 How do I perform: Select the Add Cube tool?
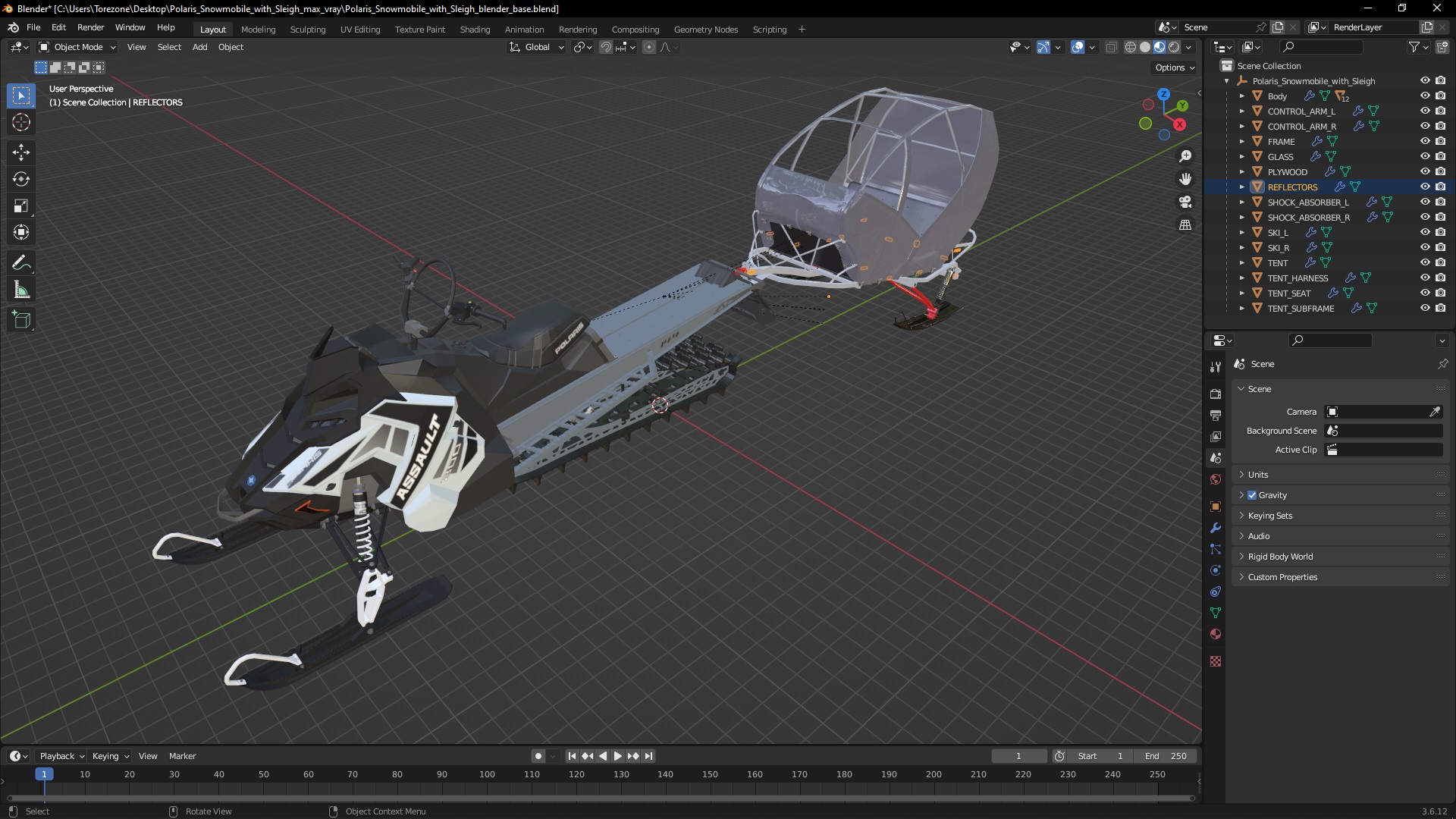click(21, 320)
